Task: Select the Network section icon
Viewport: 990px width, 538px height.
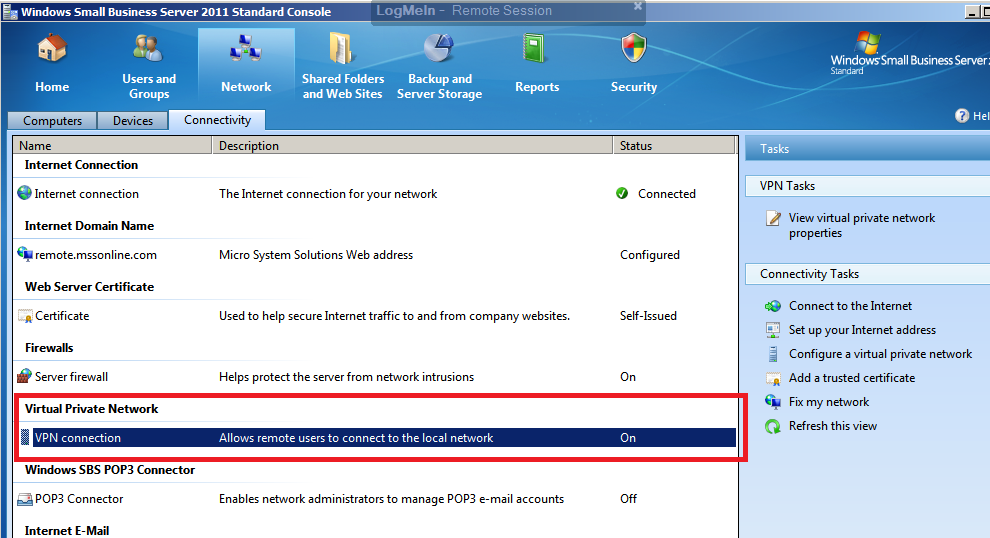Action: [246, 49]
